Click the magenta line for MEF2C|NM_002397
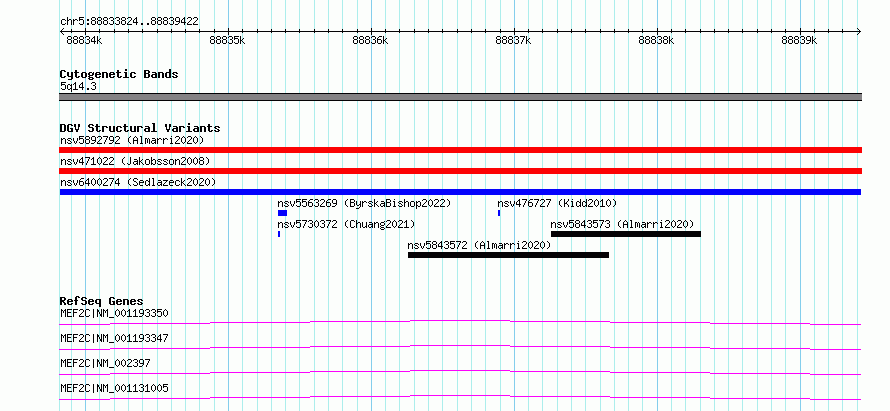 (x=460, y=372)
